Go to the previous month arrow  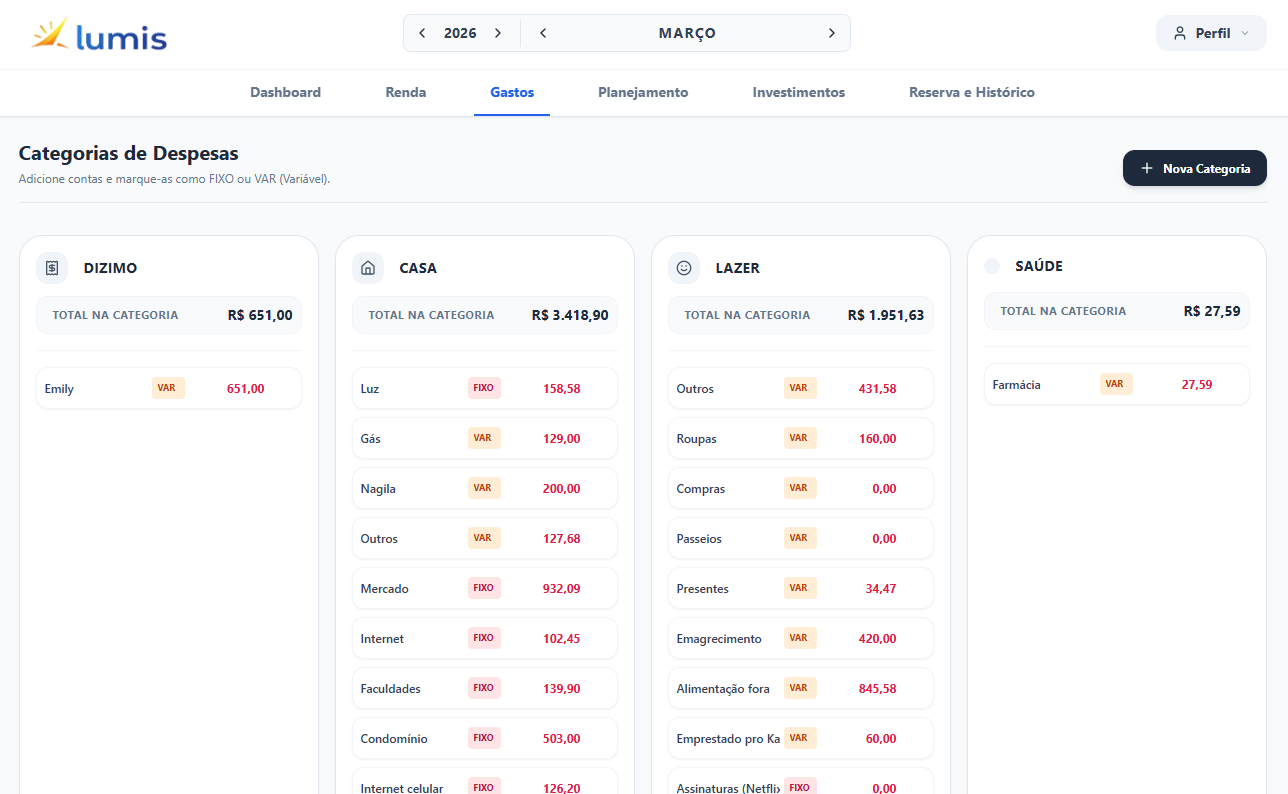click(543, 33)
